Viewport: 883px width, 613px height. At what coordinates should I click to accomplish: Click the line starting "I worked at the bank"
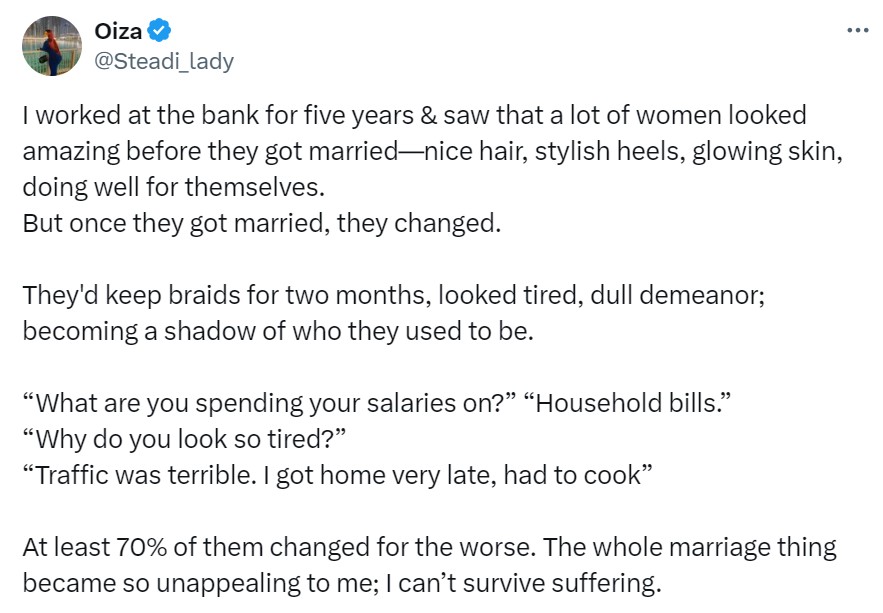pyautogui.click(x=414, y=116)
